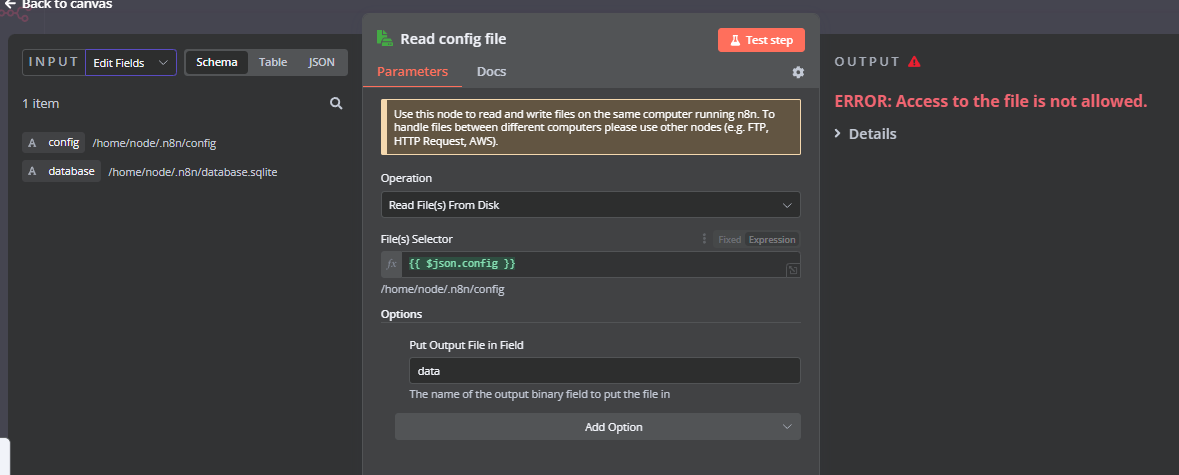Viewport: 1179px width, 475px height.
Task: Click the Put Output File in Field input
Action: [x=604, y=371]
